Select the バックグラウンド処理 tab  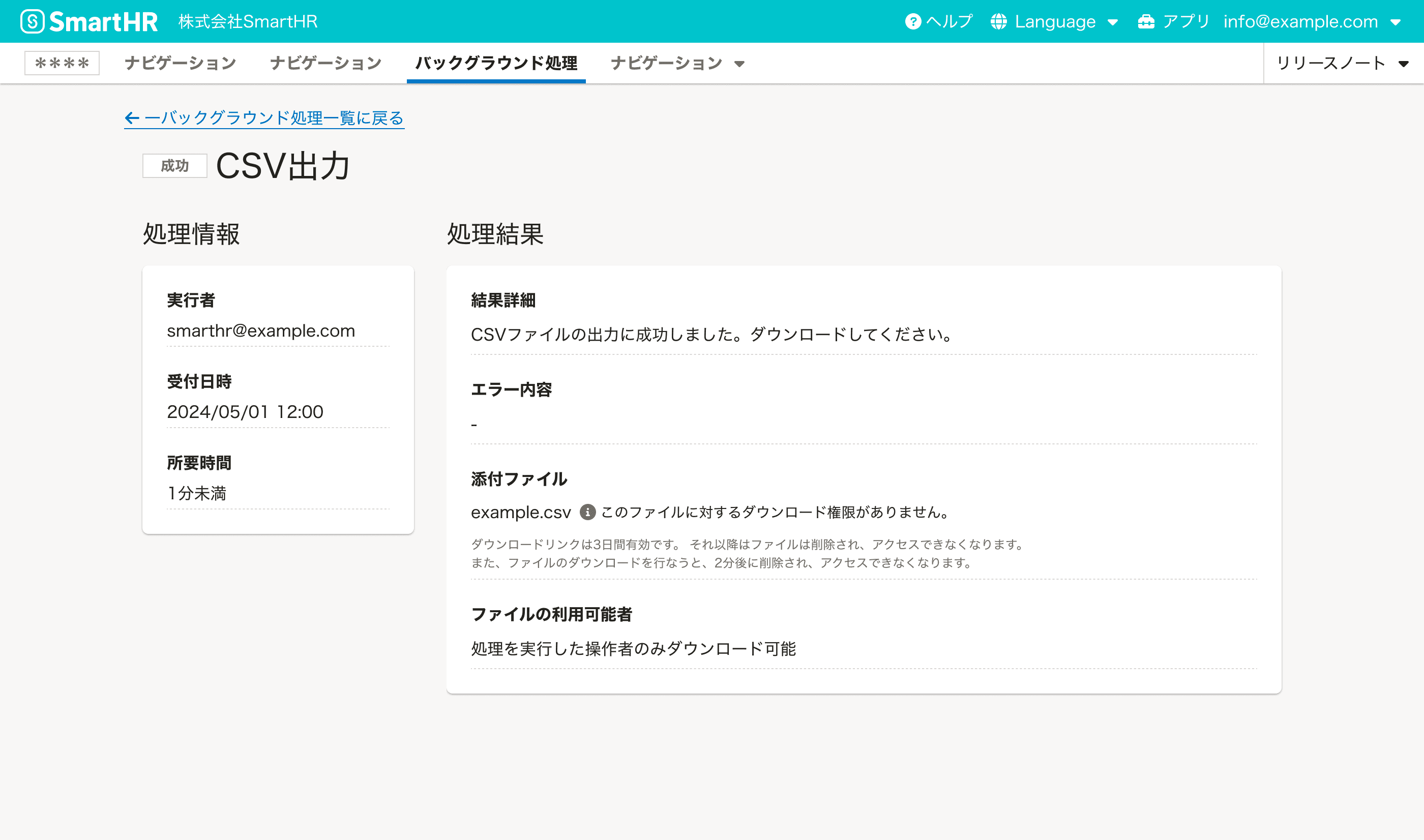click(496, 63)
